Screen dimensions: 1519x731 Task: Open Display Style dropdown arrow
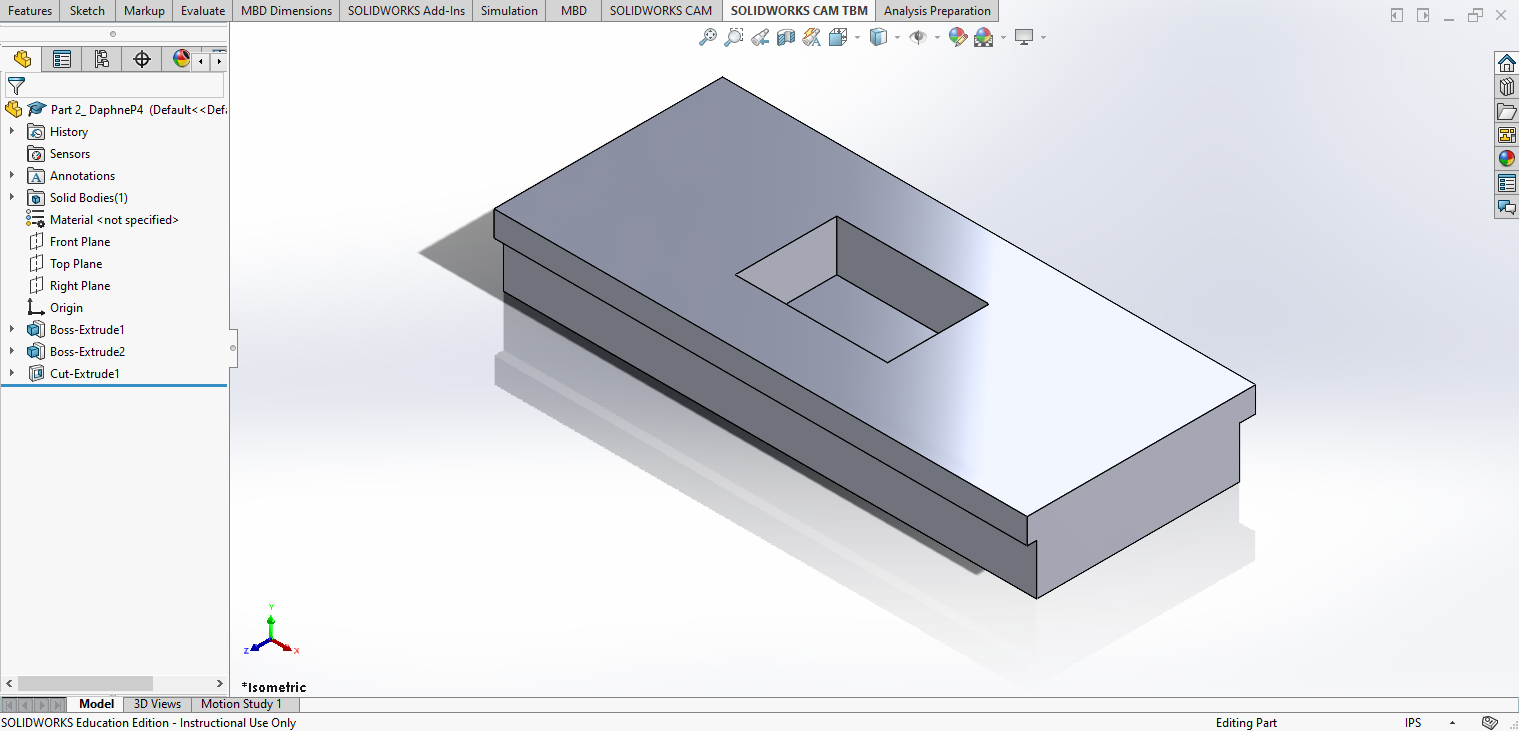coord(897,38)
